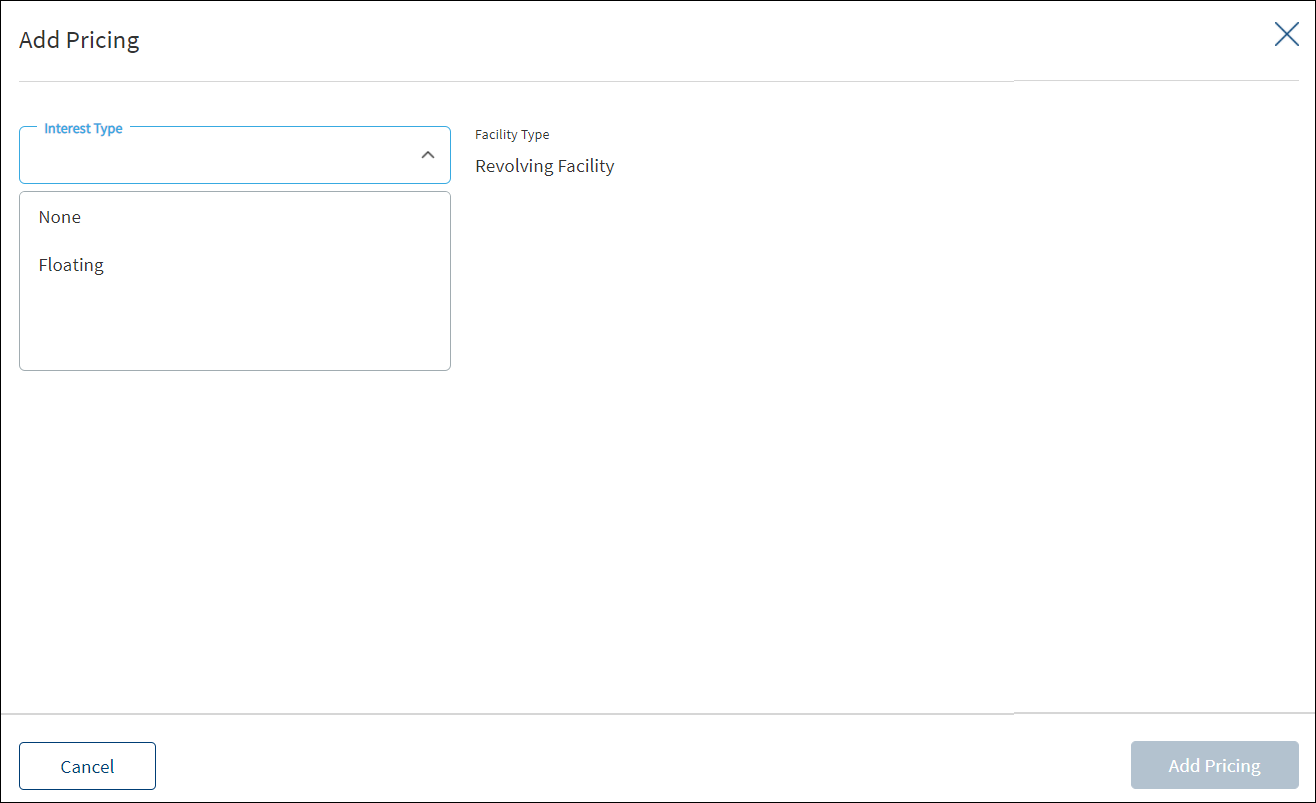Click the Cancel button
1316x803 pixels.
87,766
